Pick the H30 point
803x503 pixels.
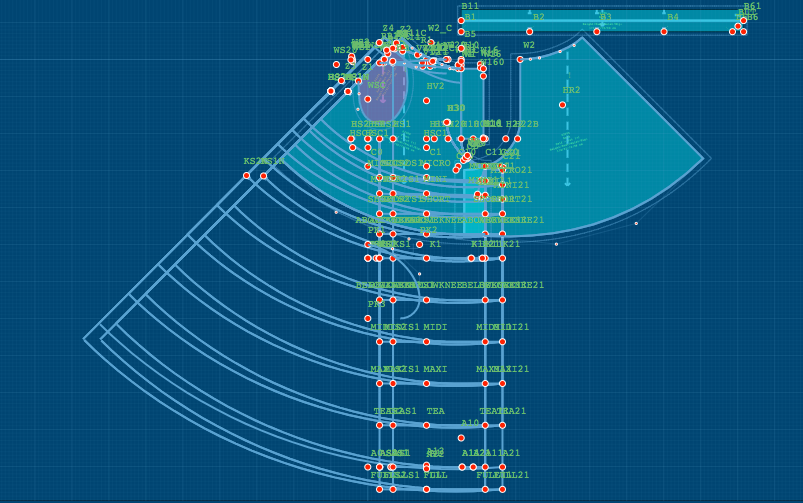447,122
